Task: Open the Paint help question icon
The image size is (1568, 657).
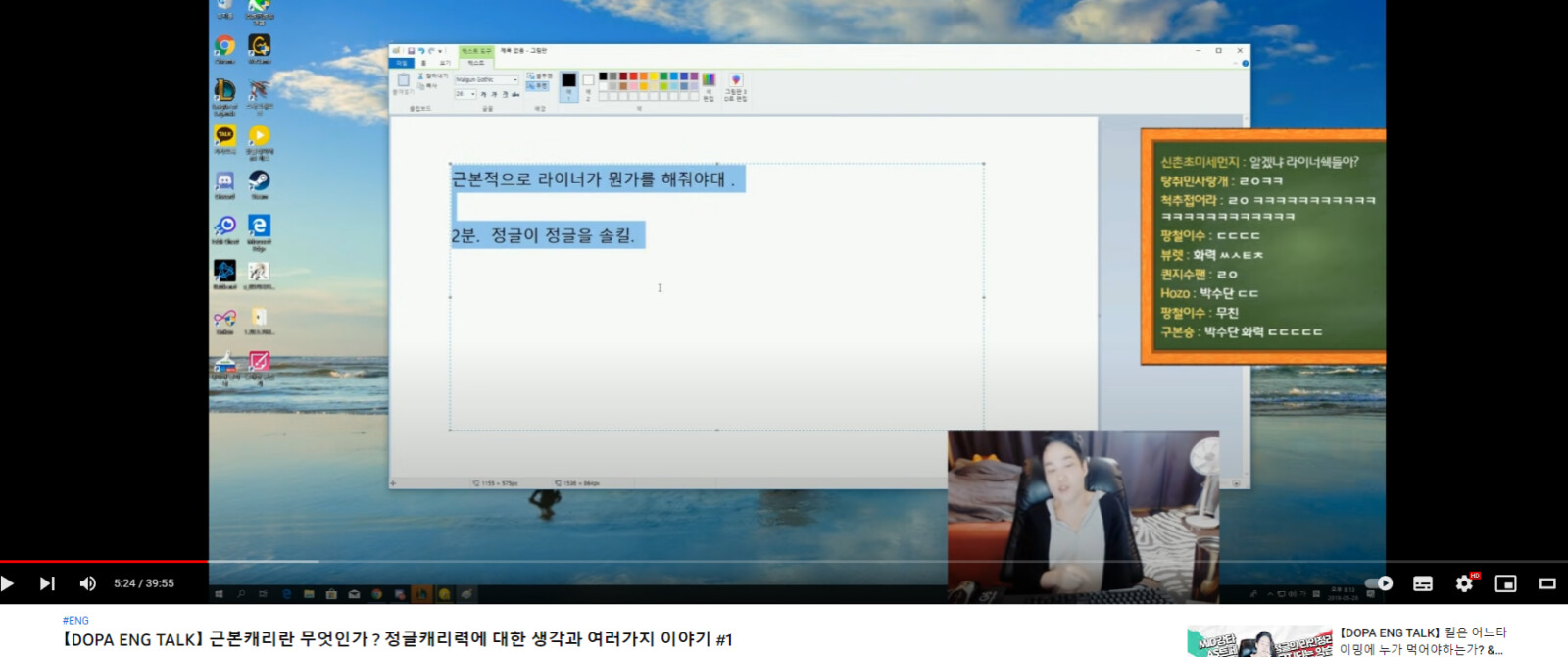Action: click(1246, 63)
